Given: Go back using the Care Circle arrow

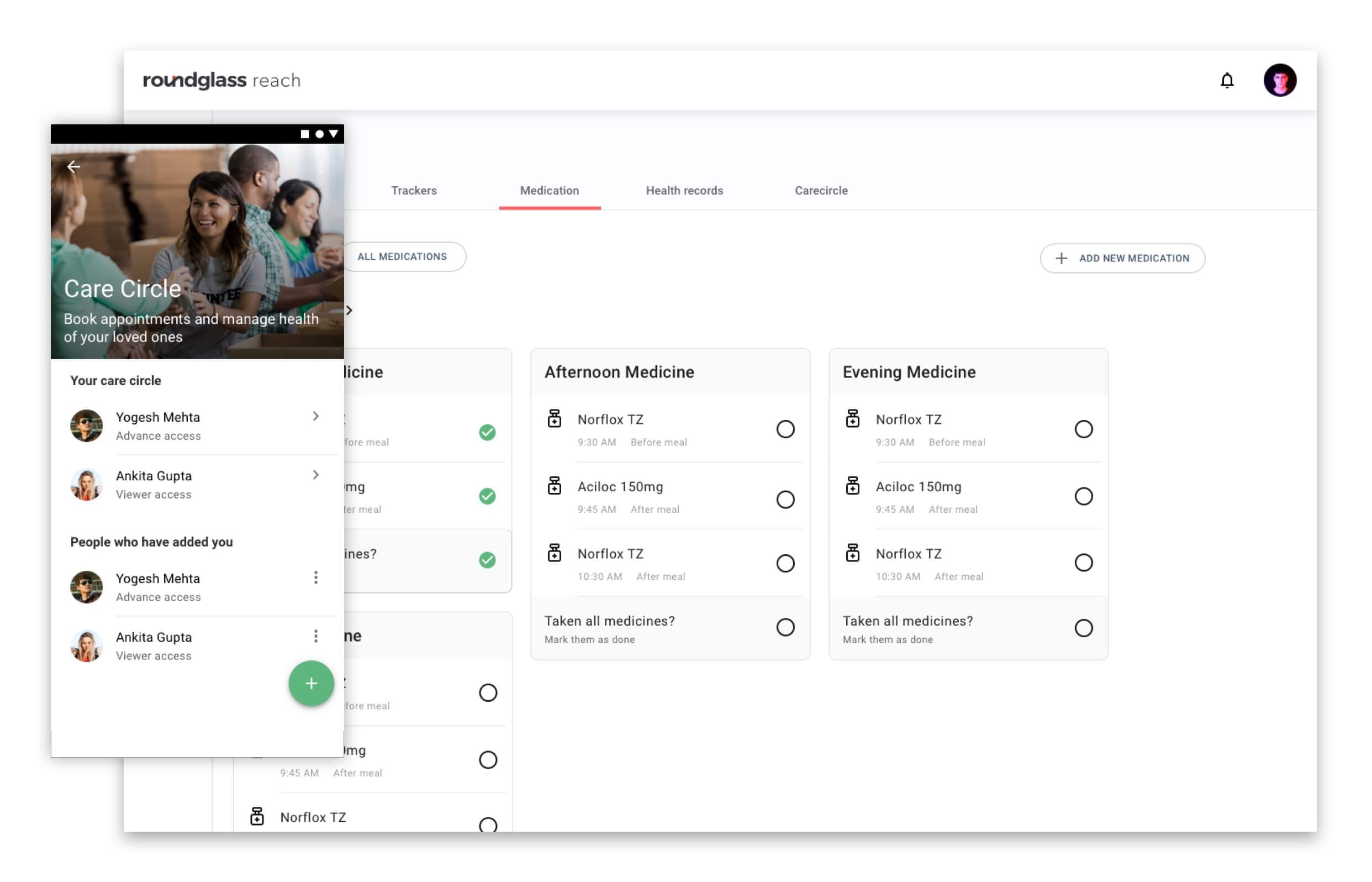Looking at the screenshot, I should pos(74,167).
